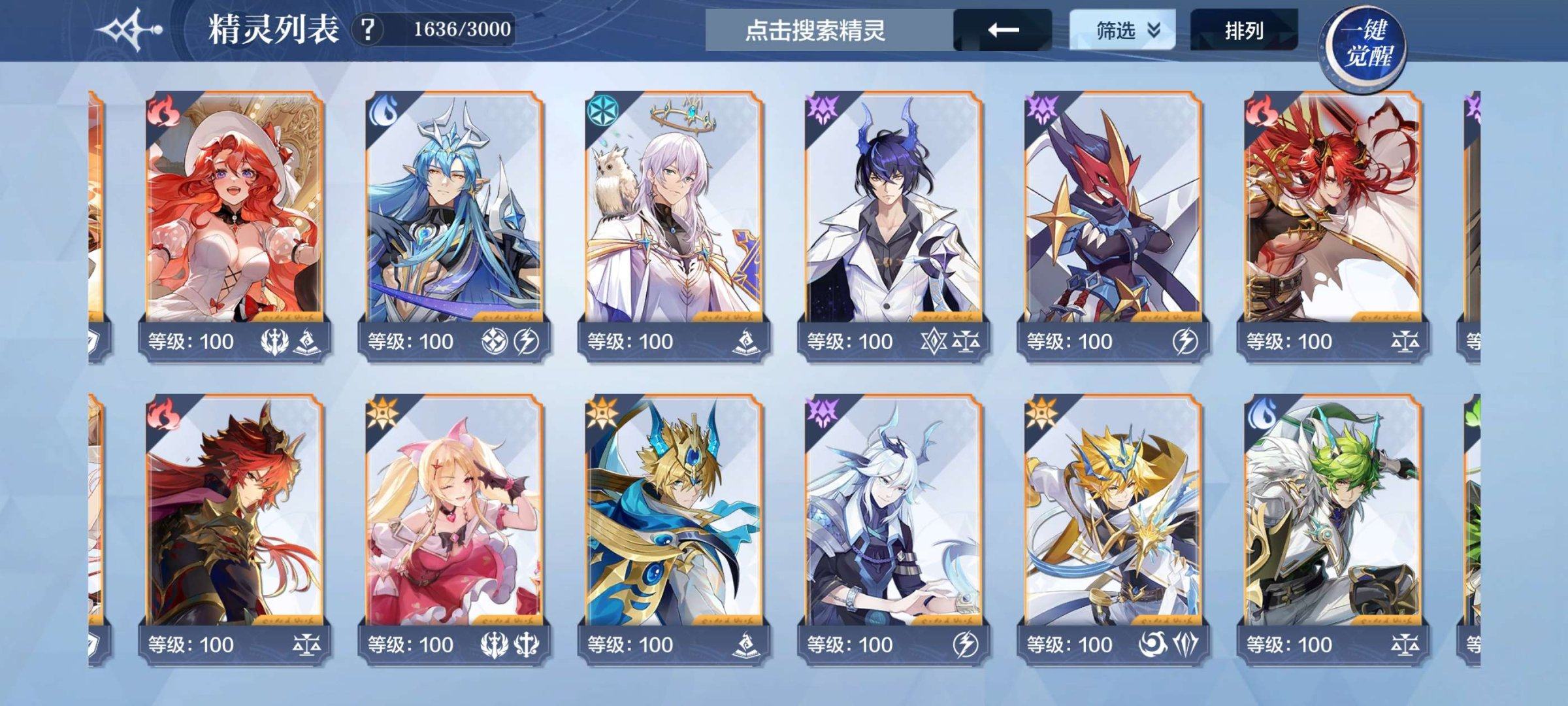This screenshot has height=706, width=1568.
Task: Click the swirl trait icon under golden knight card
Action: click(1153, 645)
